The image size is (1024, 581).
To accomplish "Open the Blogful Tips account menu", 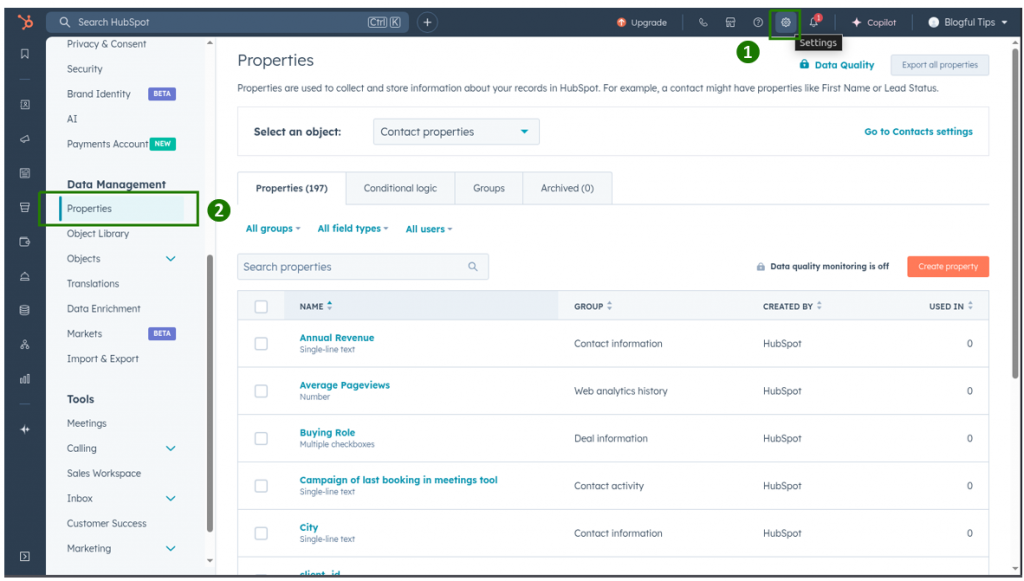I will (967, 22).
